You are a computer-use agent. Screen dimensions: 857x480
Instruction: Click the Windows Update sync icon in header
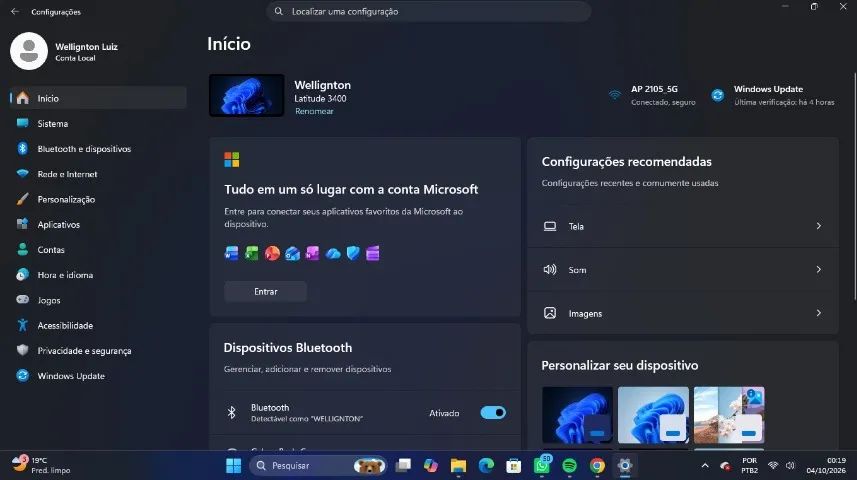pos(718,95)
